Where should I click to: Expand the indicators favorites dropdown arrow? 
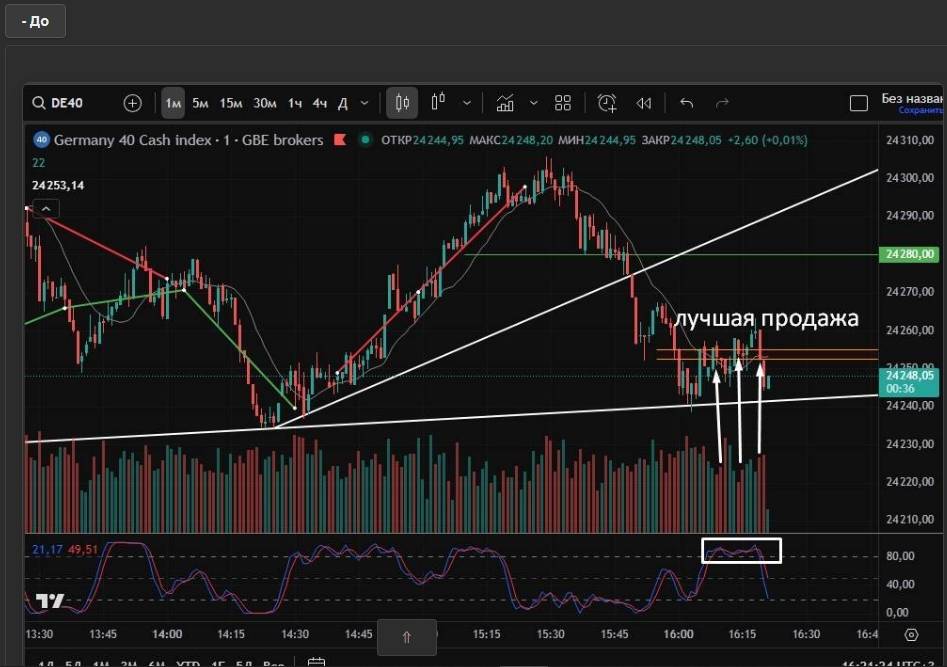point(533,103)
